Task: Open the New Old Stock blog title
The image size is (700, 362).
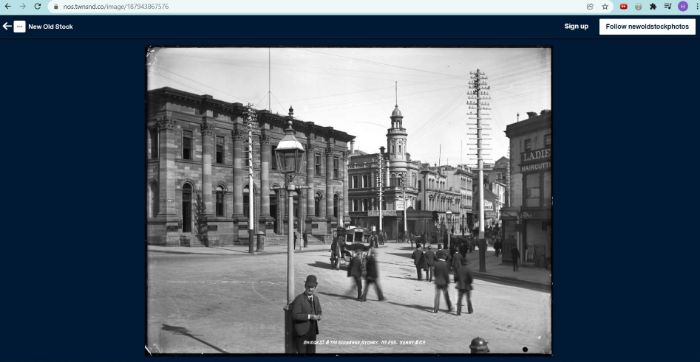Action: pos(51,27)
